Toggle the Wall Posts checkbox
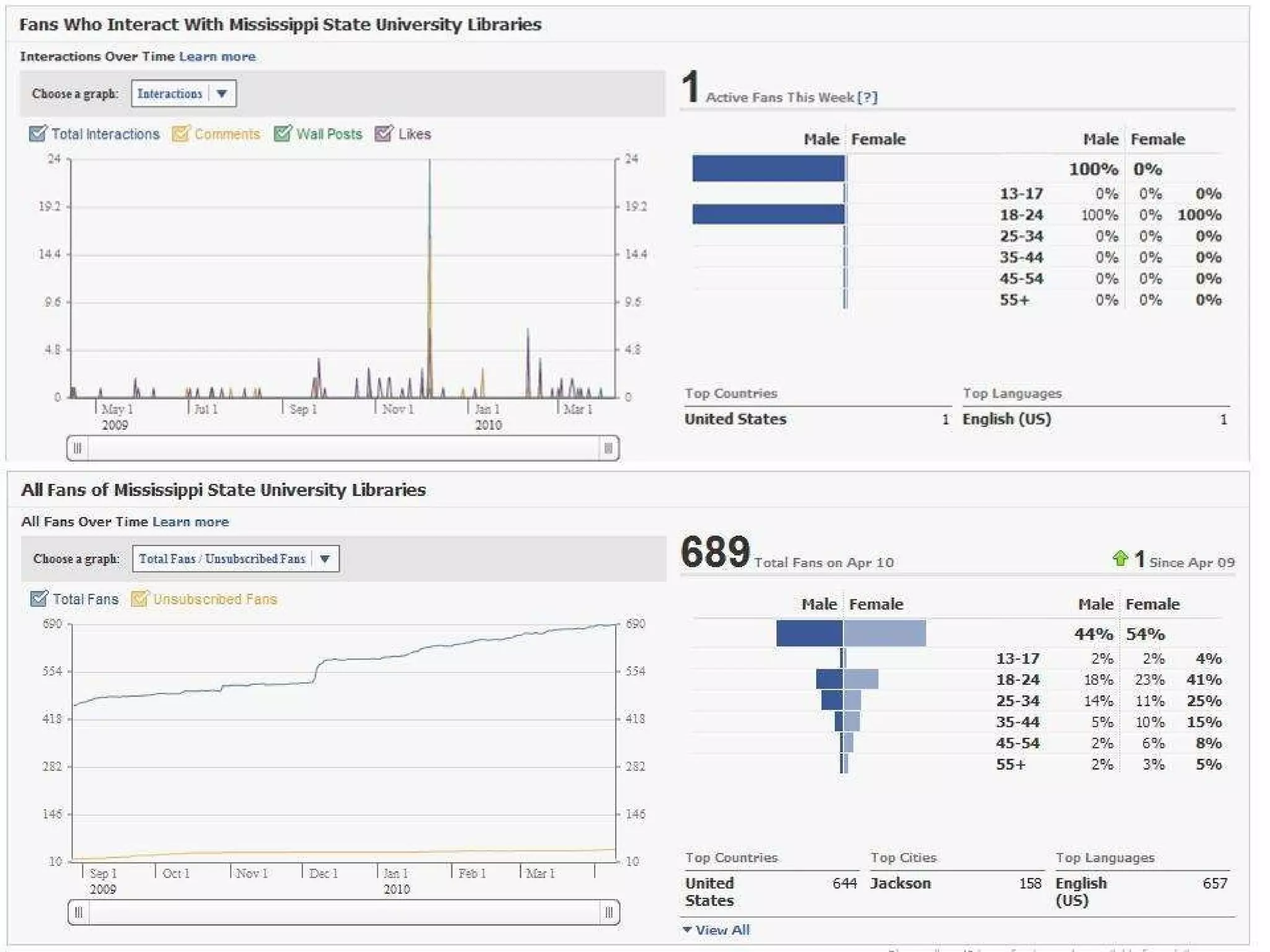Image resolution: width=1270 pixels, height=952 pixels. 282,134
